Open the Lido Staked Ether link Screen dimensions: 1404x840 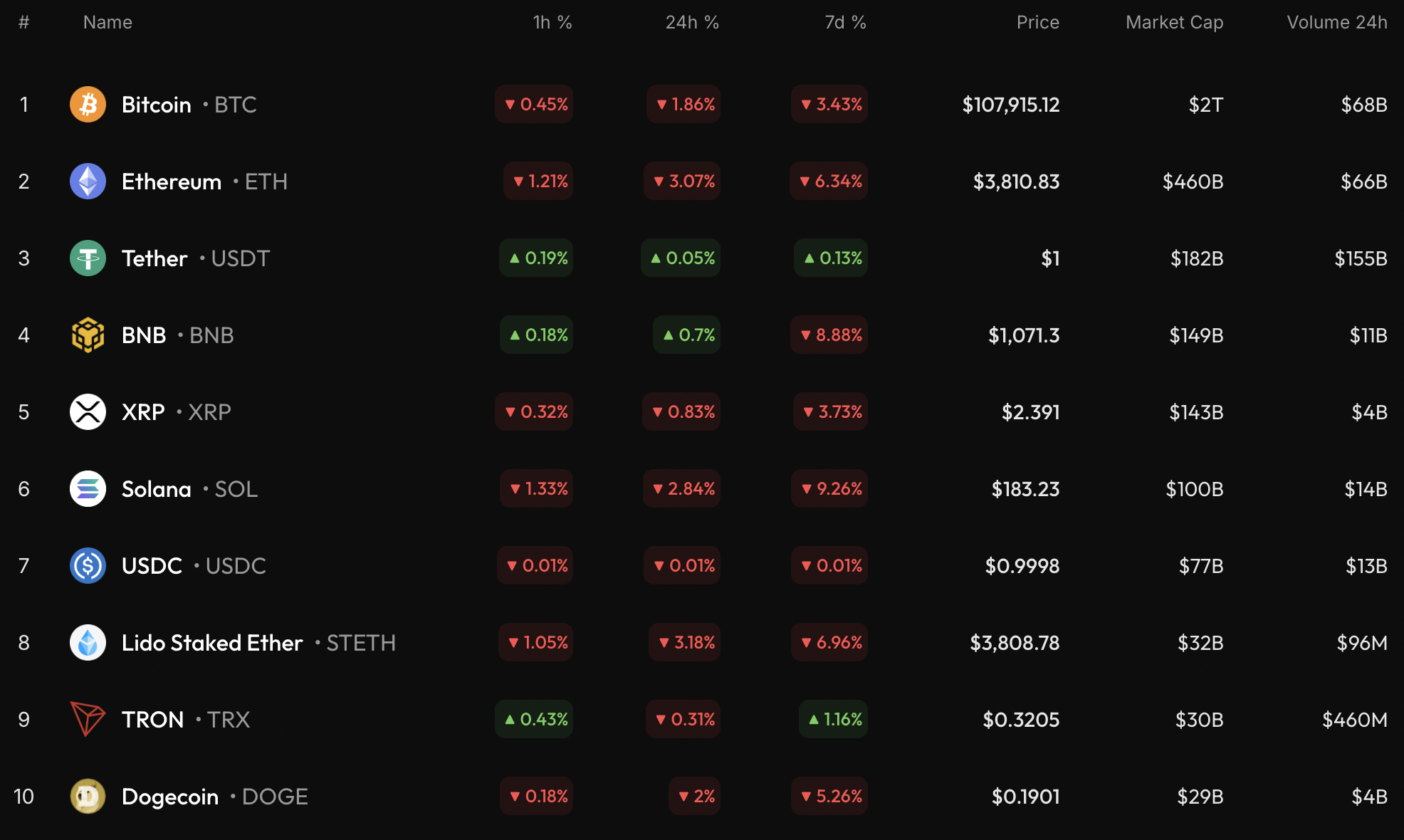[x=212, y=643]
